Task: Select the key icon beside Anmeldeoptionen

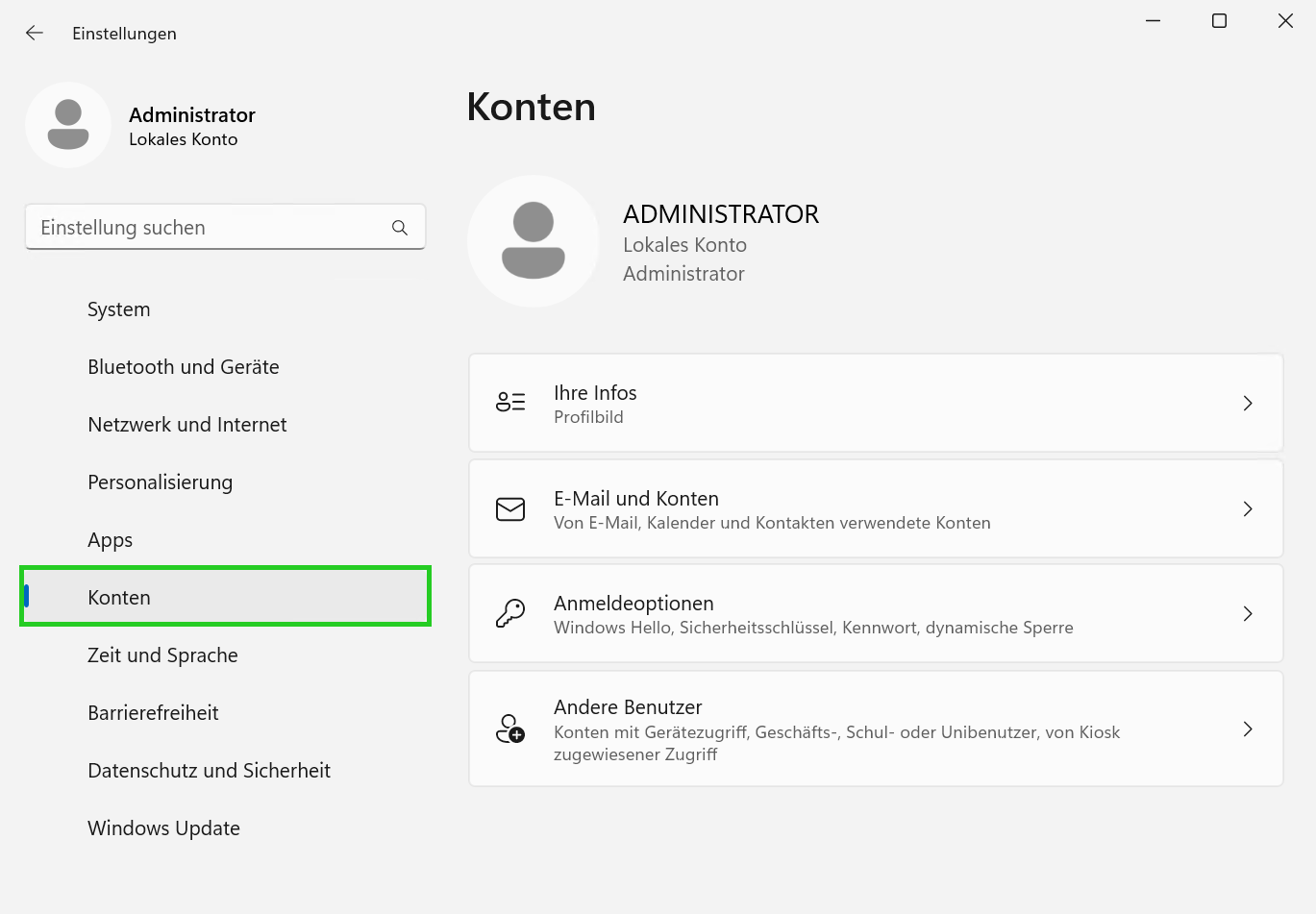Action: pyautogui.click(x=510, y=613)
